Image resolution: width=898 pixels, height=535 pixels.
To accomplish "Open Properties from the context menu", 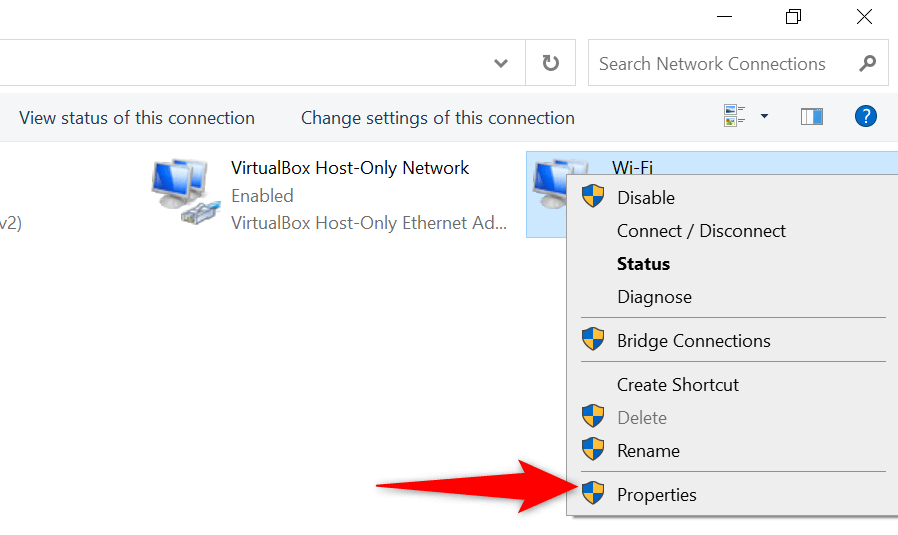I will tap(656, 495).
